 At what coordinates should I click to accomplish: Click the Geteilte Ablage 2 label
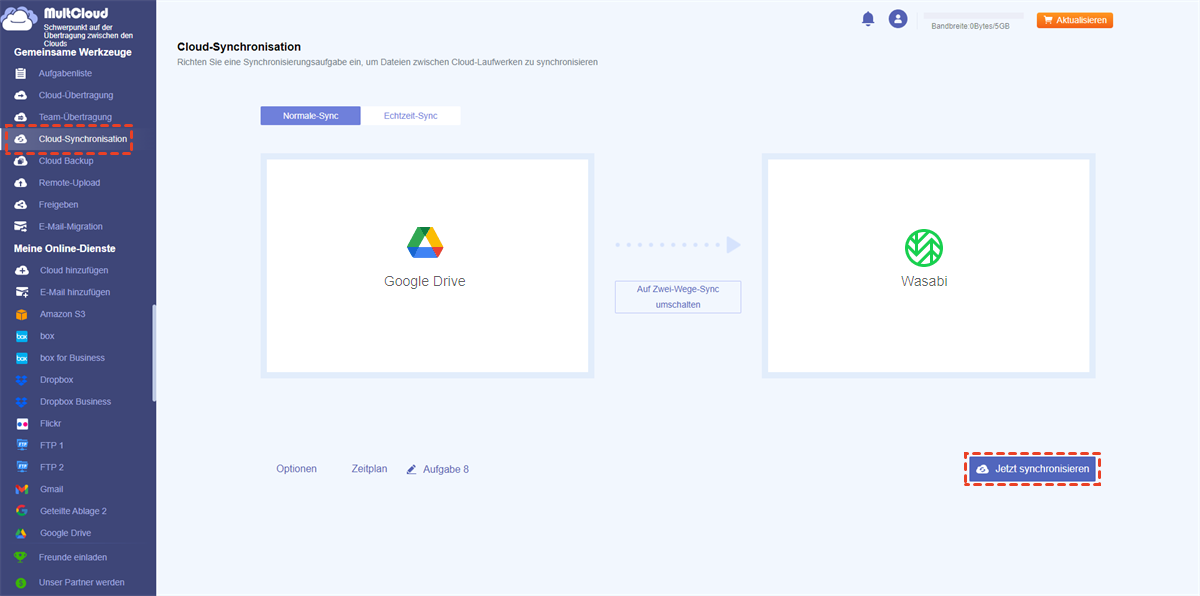[x=73, y=511]
